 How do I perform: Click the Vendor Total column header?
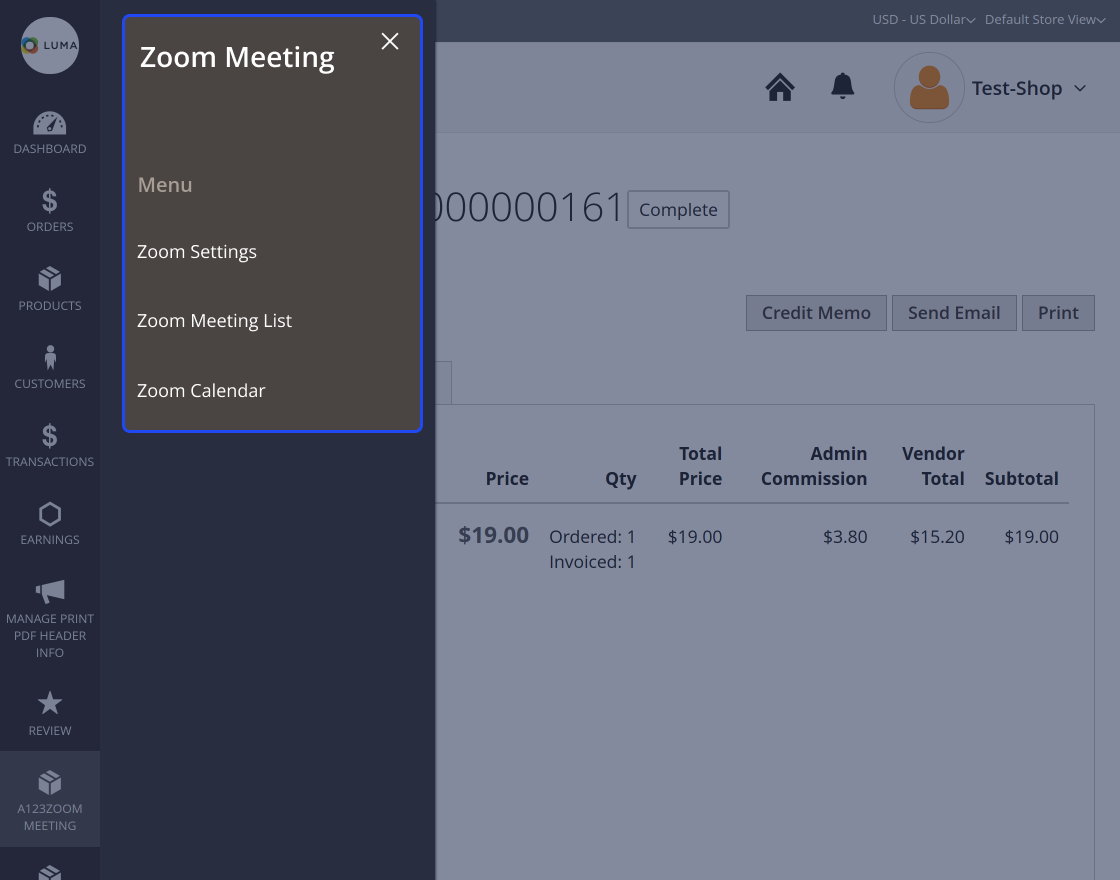(933, 466)
